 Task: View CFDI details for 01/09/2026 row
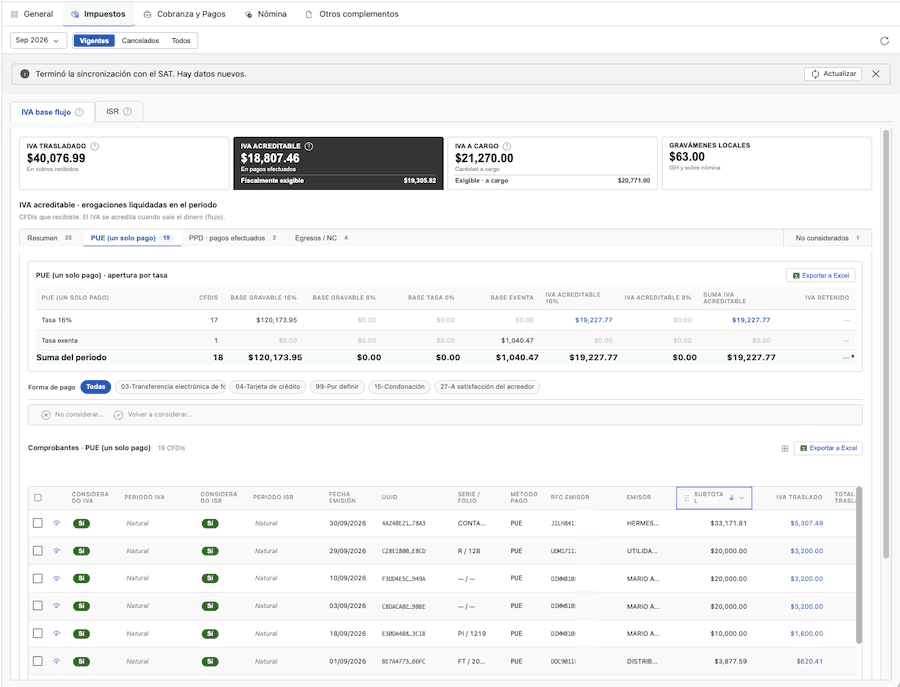56,661
